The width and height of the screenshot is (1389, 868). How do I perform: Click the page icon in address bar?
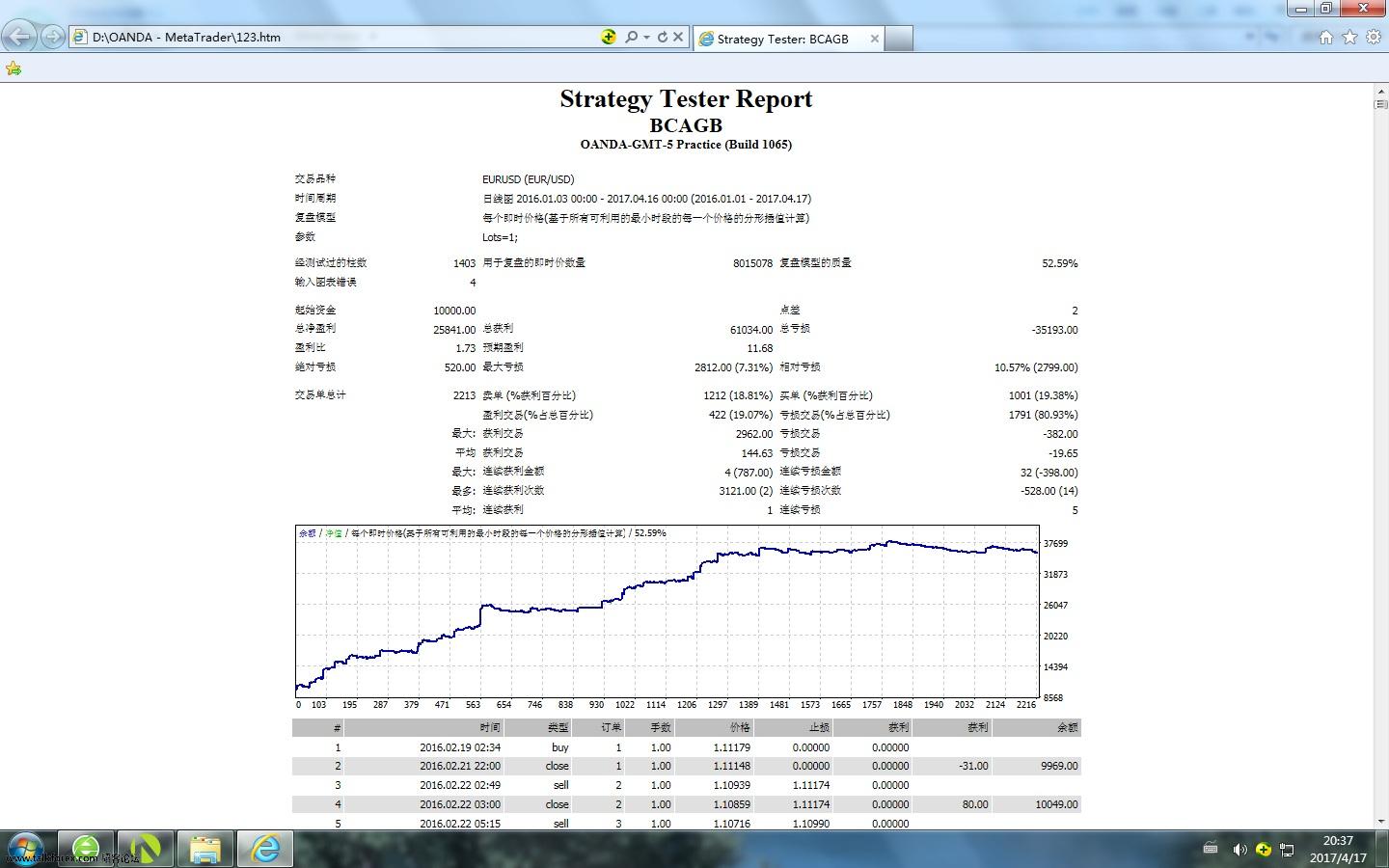[x=80, y=38]
